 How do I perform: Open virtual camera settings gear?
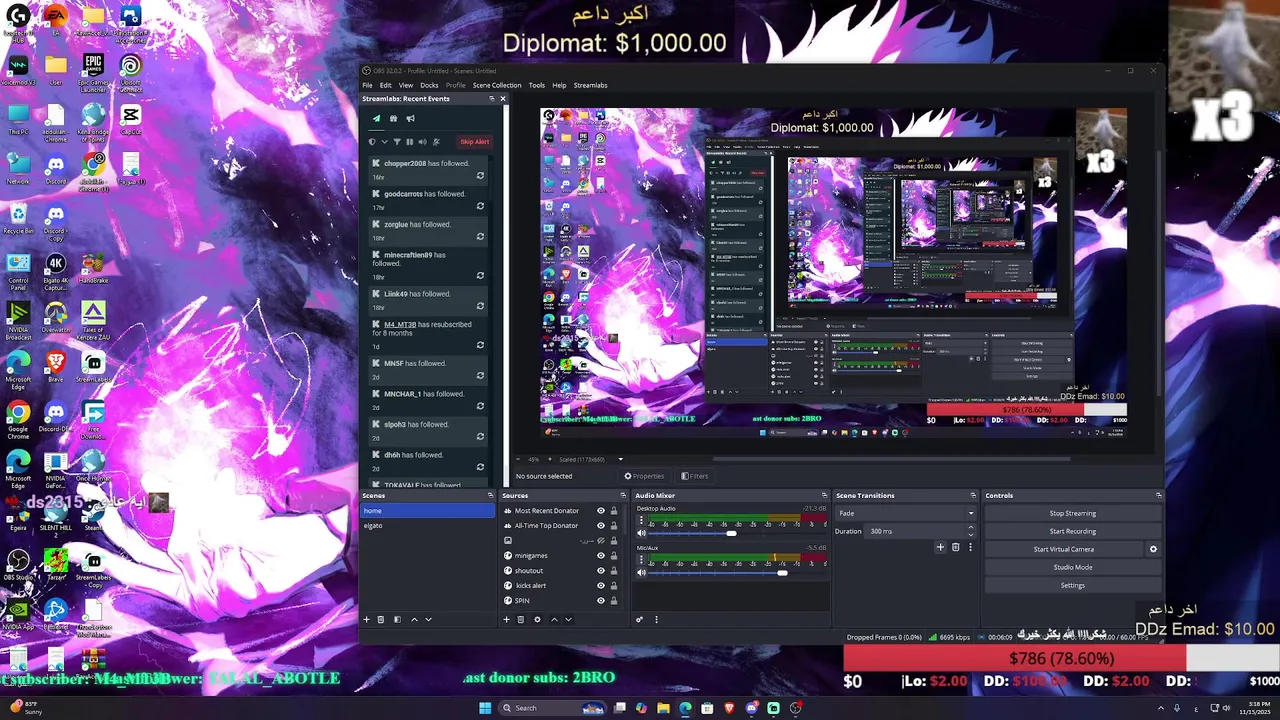tap(1153, 549)
